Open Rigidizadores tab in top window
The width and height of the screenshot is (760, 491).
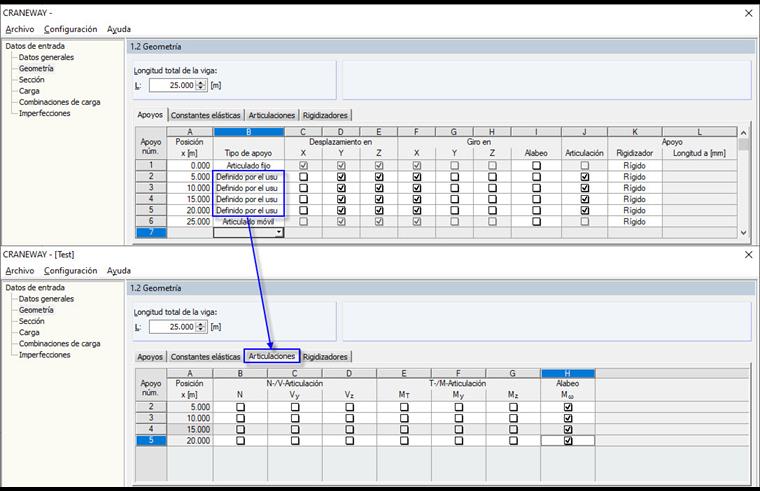tap(325, 115)
